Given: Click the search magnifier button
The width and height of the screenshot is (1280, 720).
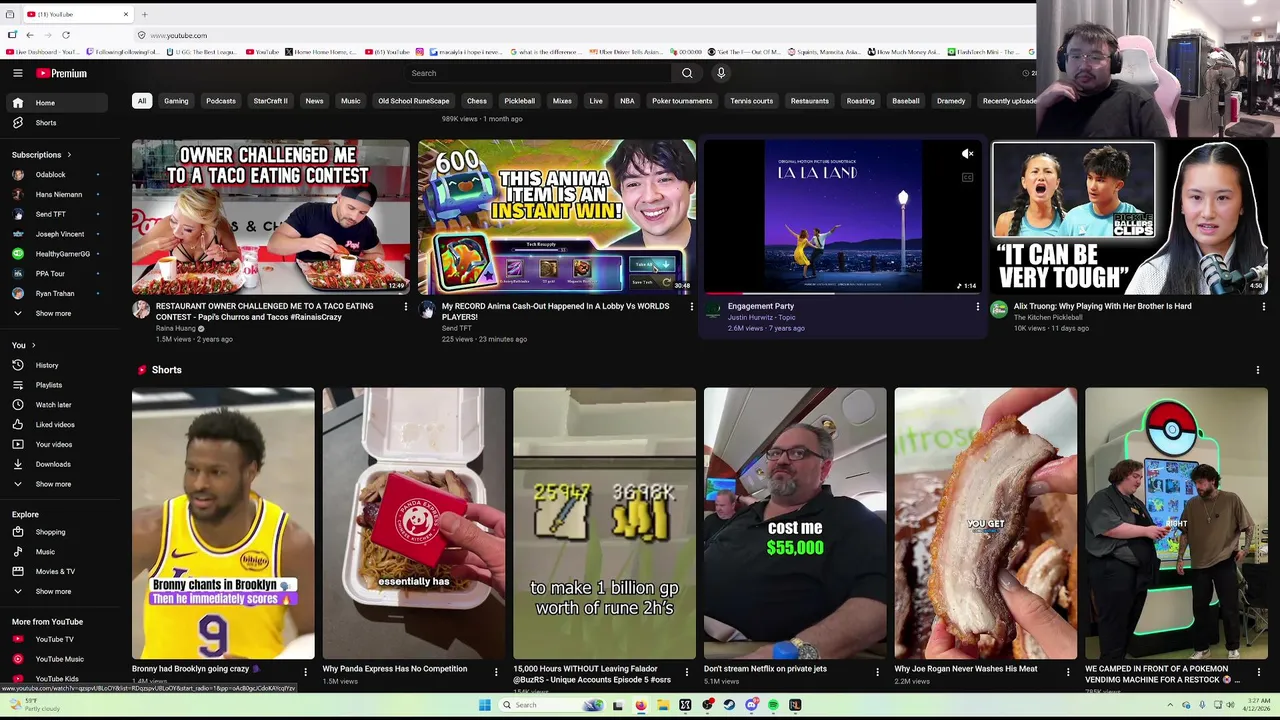Looking at the screenshot, I should point(687,73).
